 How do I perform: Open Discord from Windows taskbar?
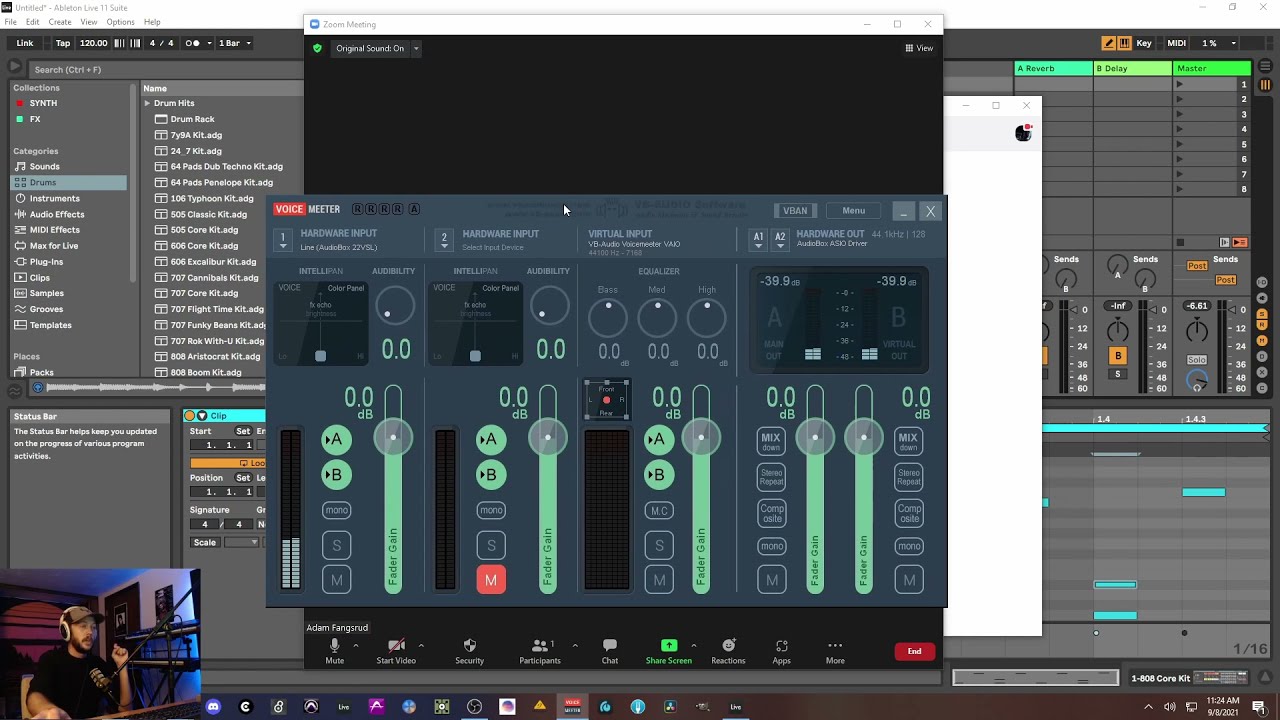pyautogui.click(x=213, y=707)
